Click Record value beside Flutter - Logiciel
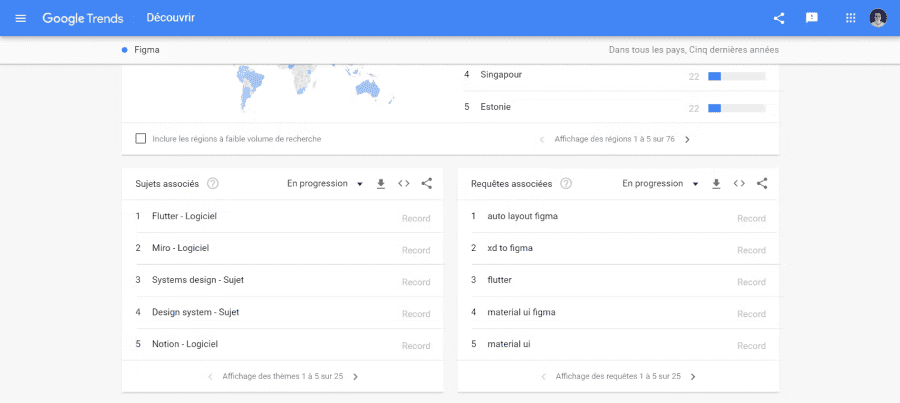 click(416, 218)
